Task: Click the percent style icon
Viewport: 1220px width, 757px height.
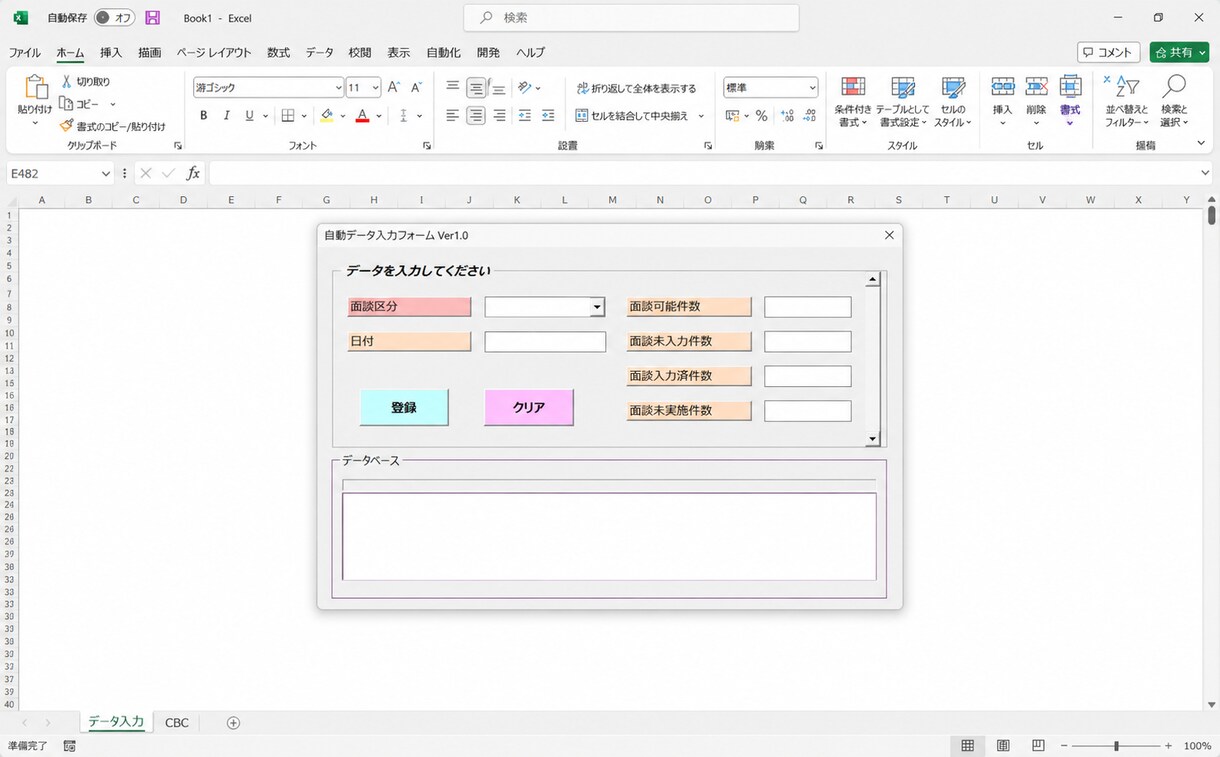Action: tap(761, 116)
